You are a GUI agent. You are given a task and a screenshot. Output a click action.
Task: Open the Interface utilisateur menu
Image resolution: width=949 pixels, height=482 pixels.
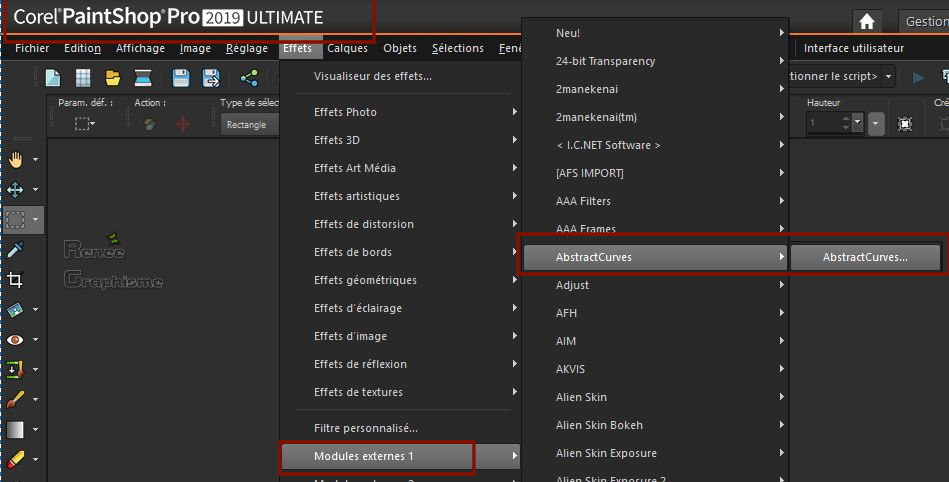[853, 48]
